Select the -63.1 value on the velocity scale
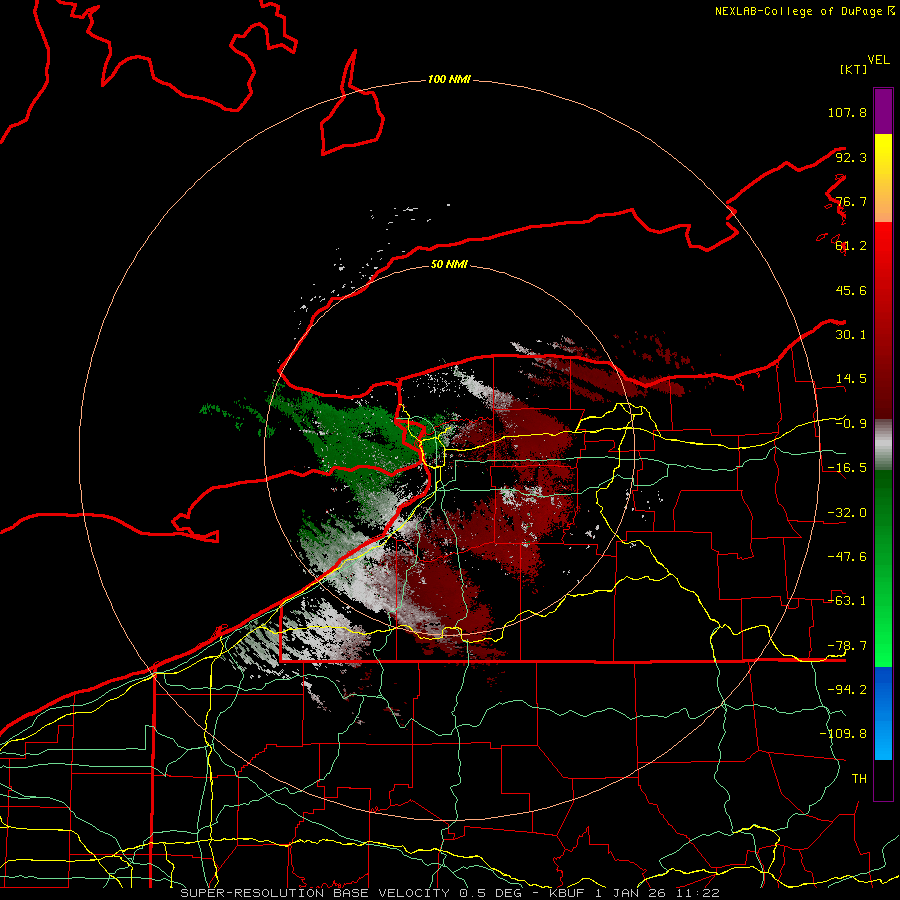 [x=847, y=601]
